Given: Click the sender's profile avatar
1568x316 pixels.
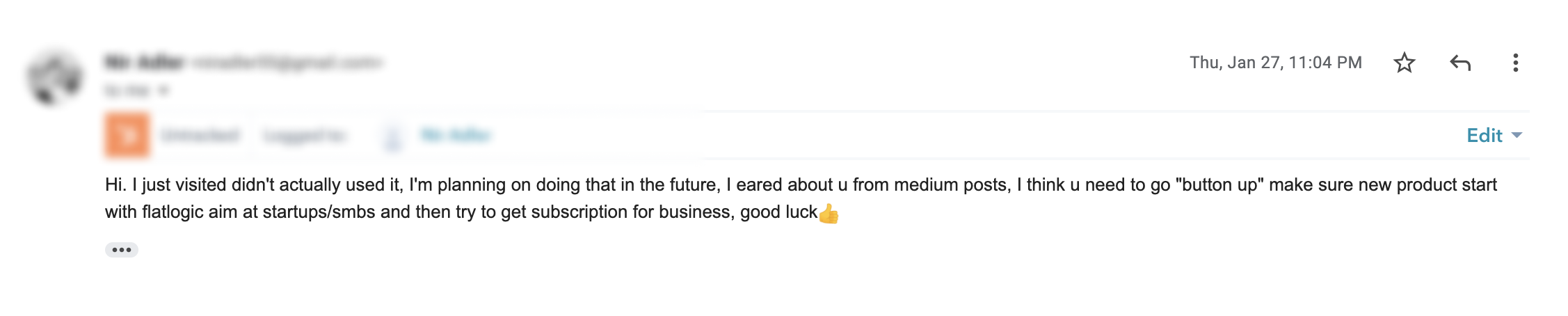Looking at the screenshot, I should (x=54, y=77).
